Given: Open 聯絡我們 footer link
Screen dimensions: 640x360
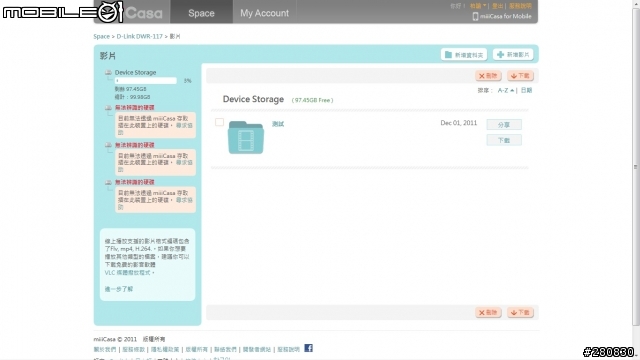Looking at the screenshot, I should point(225,349).
